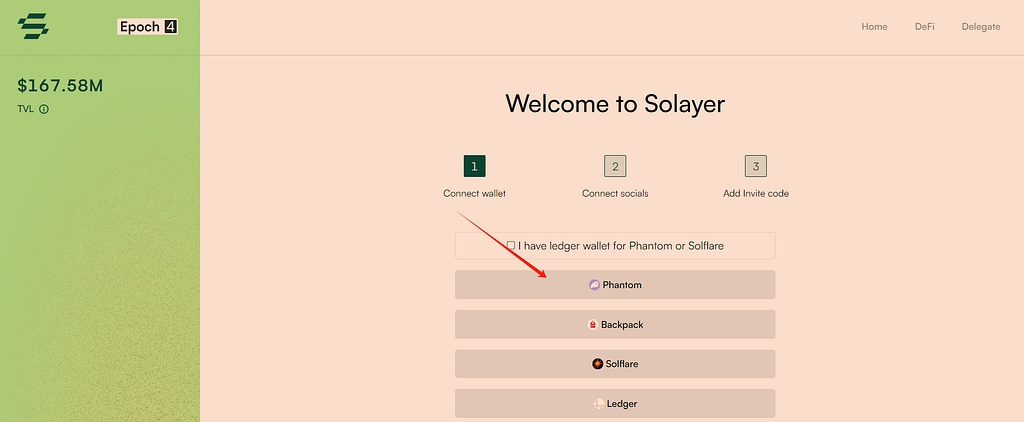Image resolution: width=1024 pixels, height=422 pixels.
Task: Click the Ledger wallet icon
Action: click(x=598, y=404)
